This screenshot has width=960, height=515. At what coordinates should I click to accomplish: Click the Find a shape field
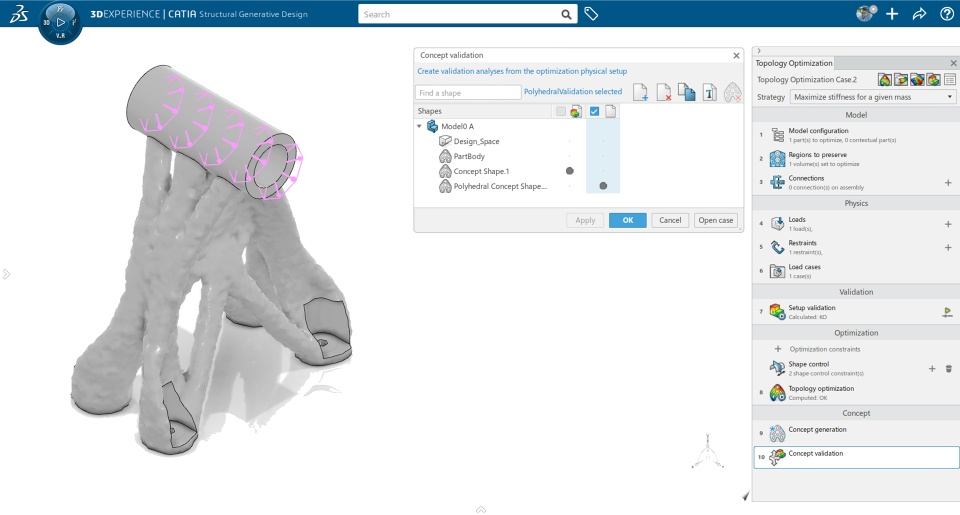click(468, 92)
